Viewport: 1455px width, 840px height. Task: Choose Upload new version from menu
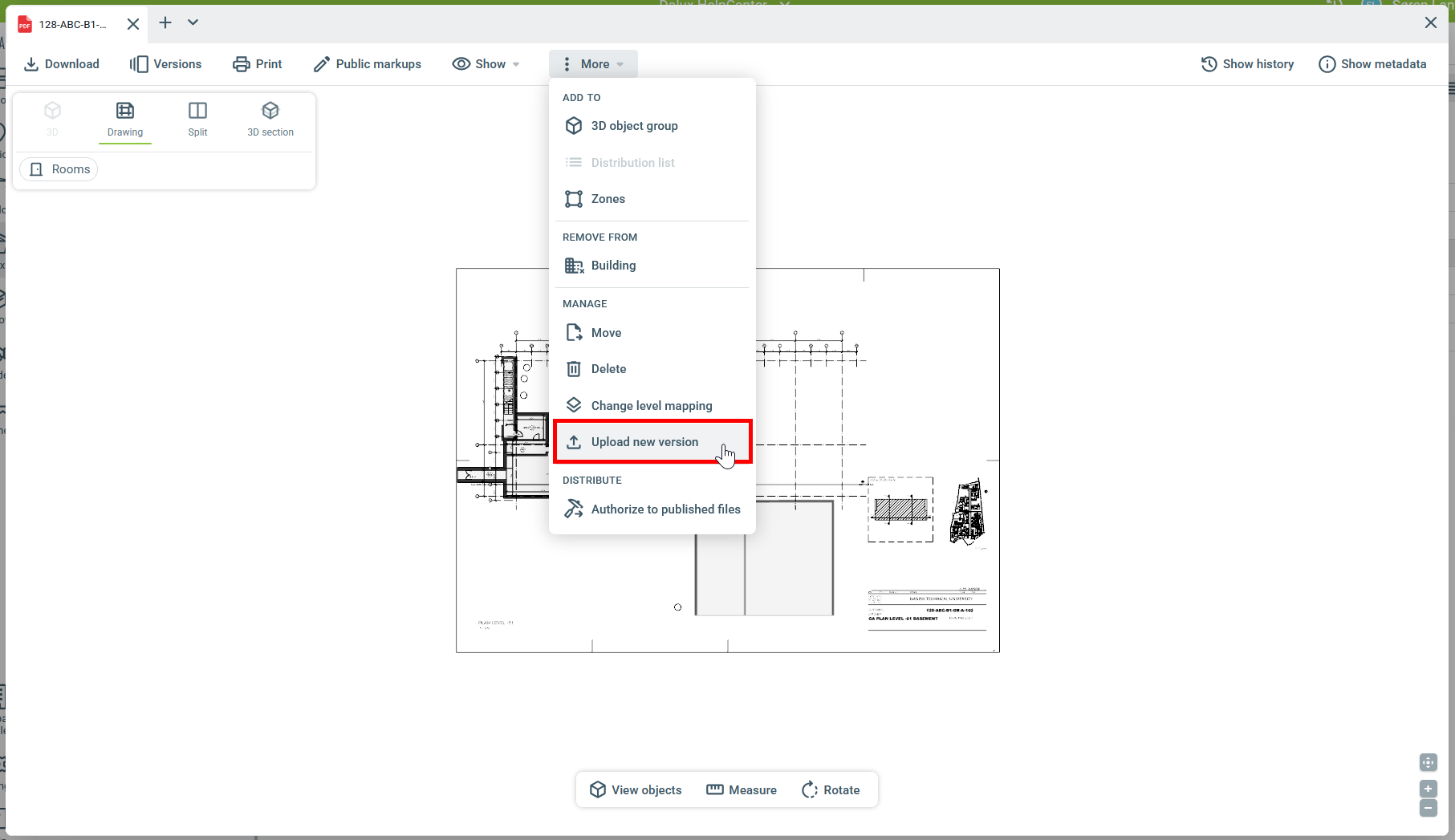(x=644, y=442)
